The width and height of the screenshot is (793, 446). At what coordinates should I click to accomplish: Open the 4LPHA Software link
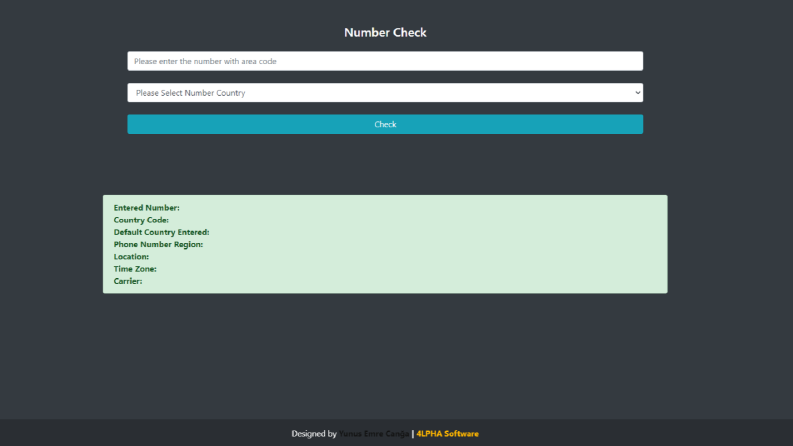click(x=448, y=434)
